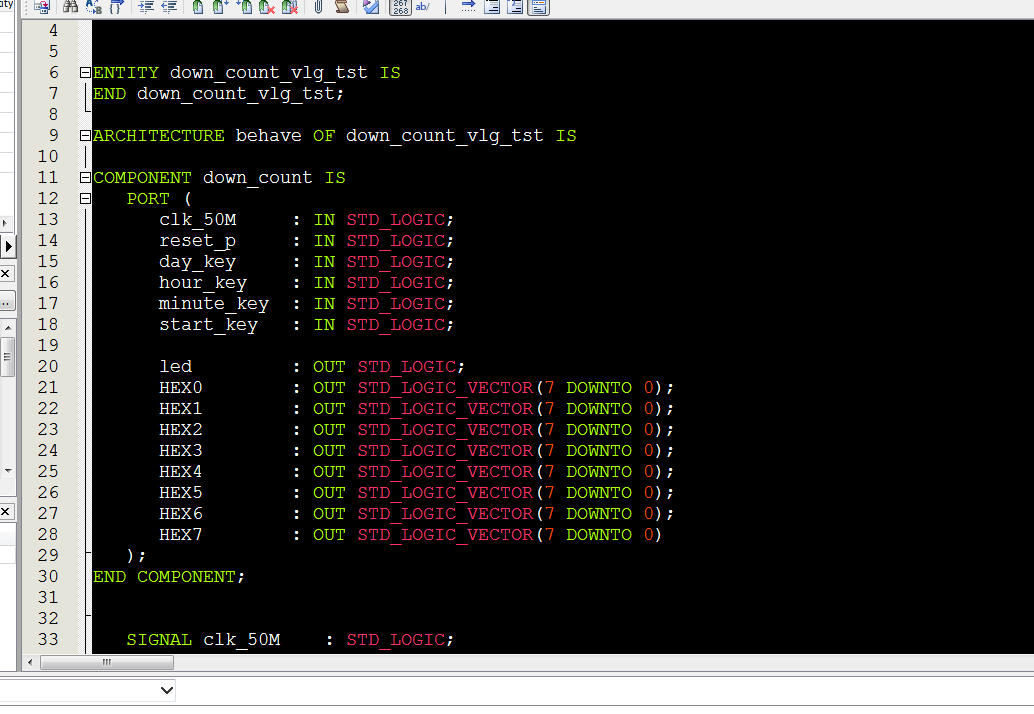
Task: Click the blue arrow toolbar icon
Action: (468, 7)
